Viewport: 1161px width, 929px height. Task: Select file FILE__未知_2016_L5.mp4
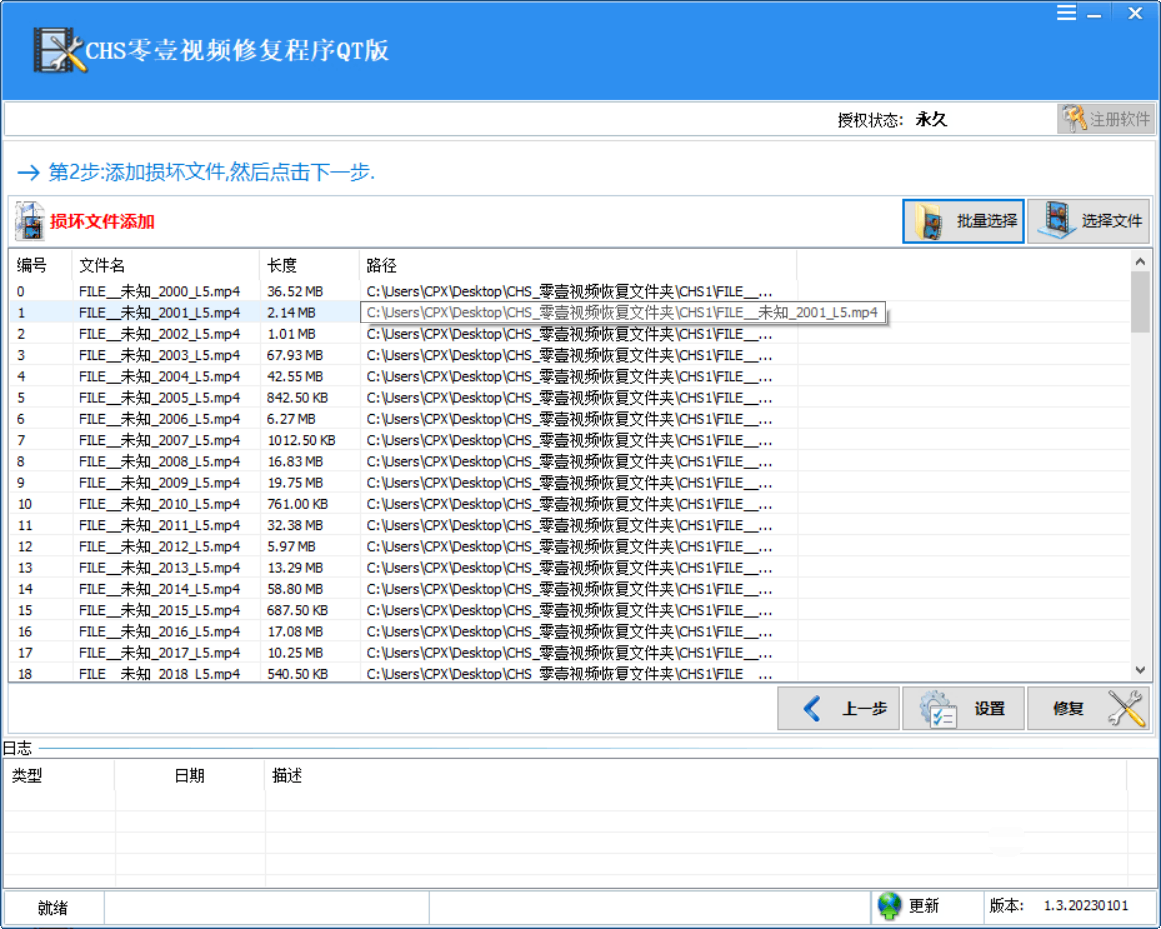coord(159,632)
